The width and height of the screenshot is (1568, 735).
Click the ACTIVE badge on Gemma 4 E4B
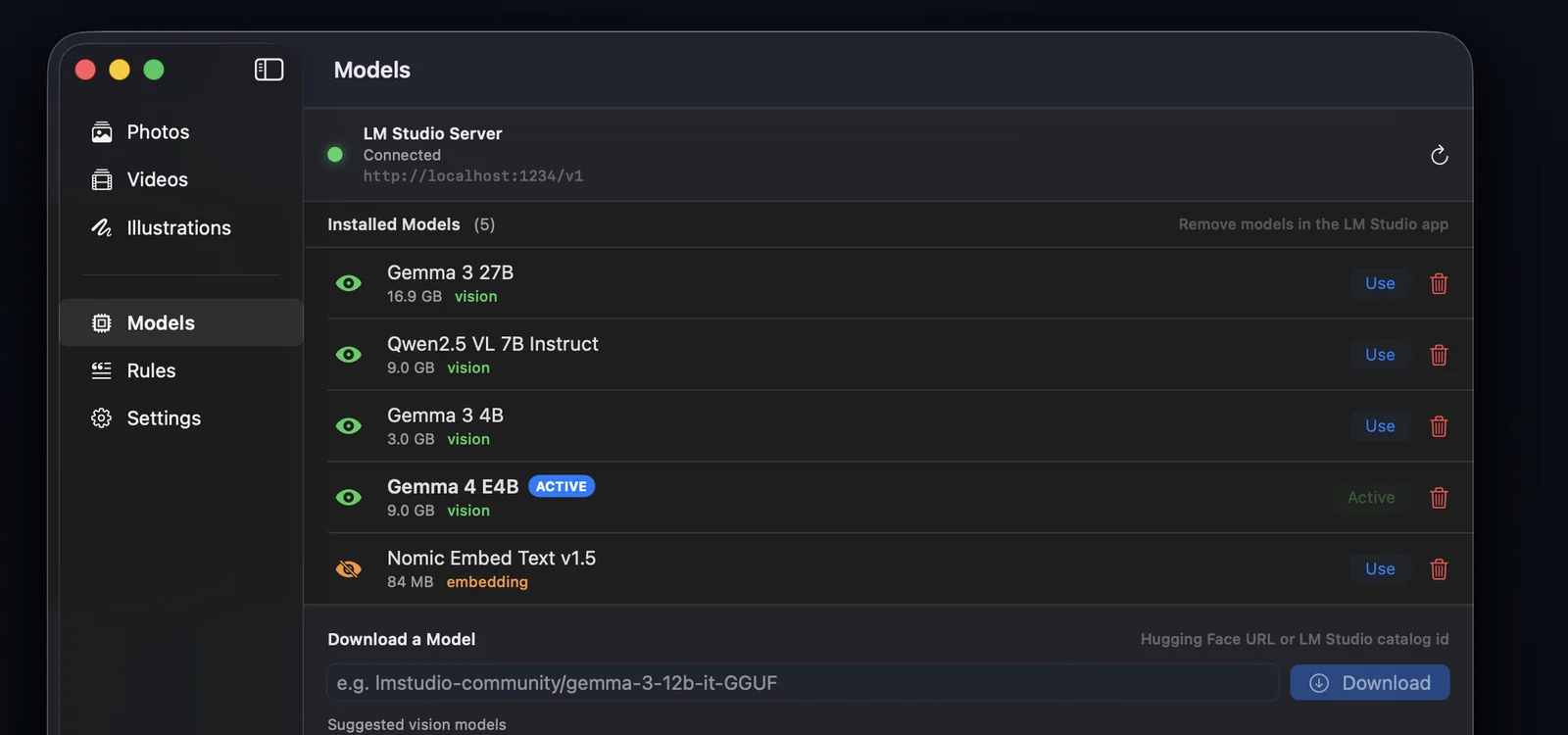[x=562, y=487]
